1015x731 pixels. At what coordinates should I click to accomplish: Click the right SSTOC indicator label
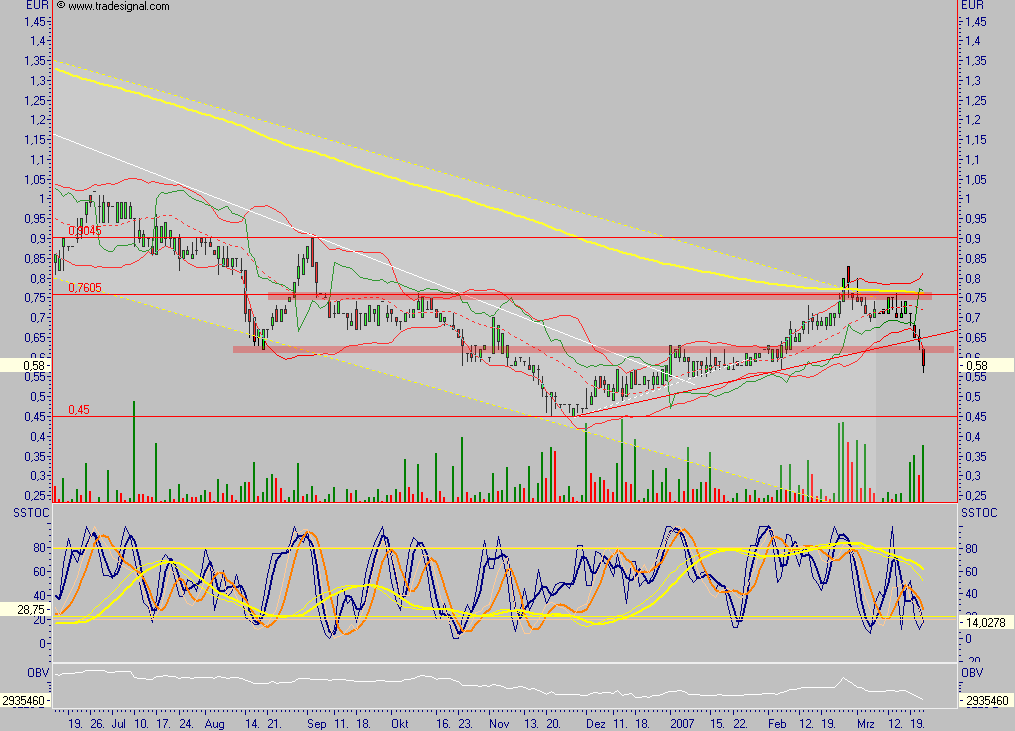click(979, 512)
